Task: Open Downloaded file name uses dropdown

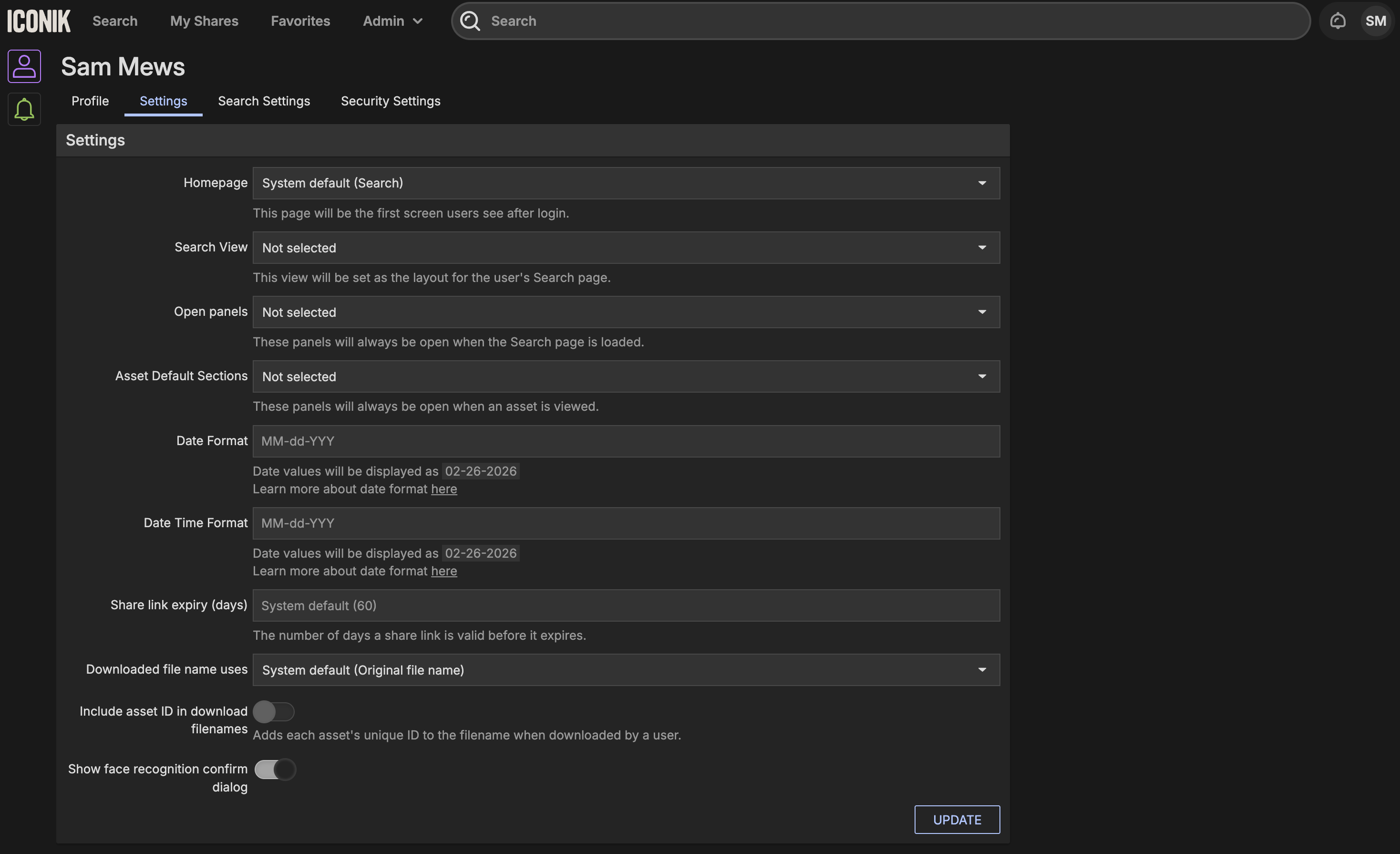Action: [626, 670]
